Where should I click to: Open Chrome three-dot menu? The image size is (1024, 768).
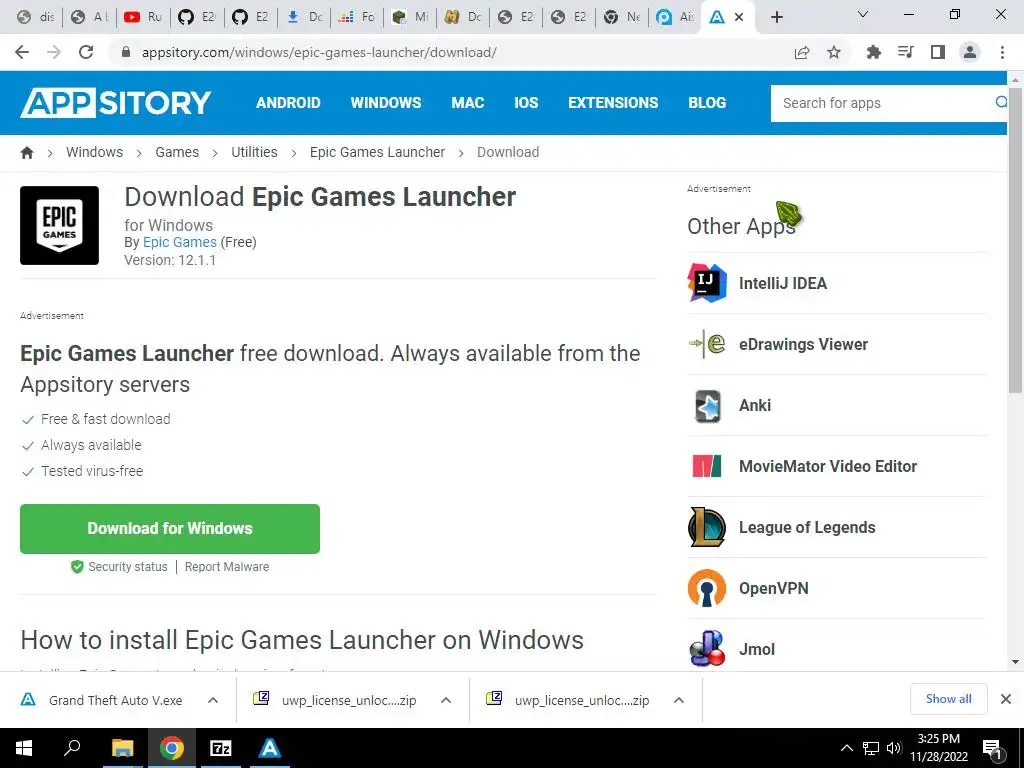click(1002, 52)
